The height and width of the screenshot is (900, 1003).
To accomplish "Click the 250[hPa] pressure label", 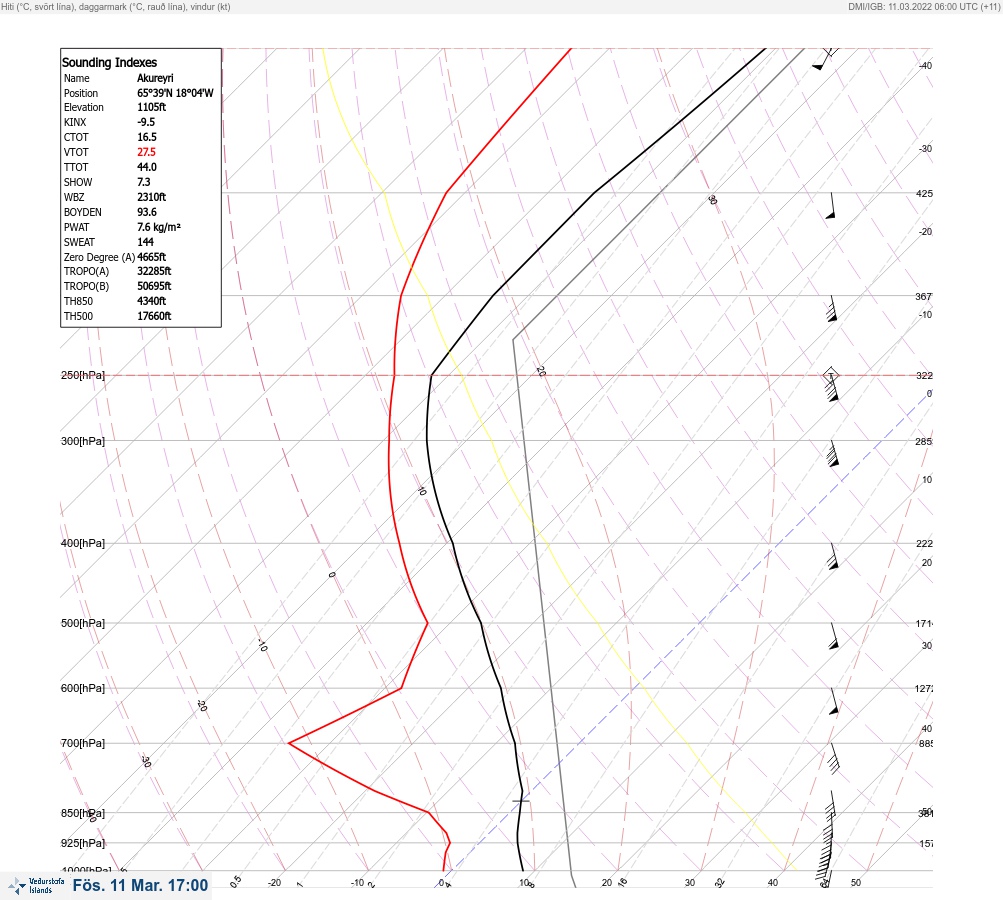I will click(x=83, y=375).
